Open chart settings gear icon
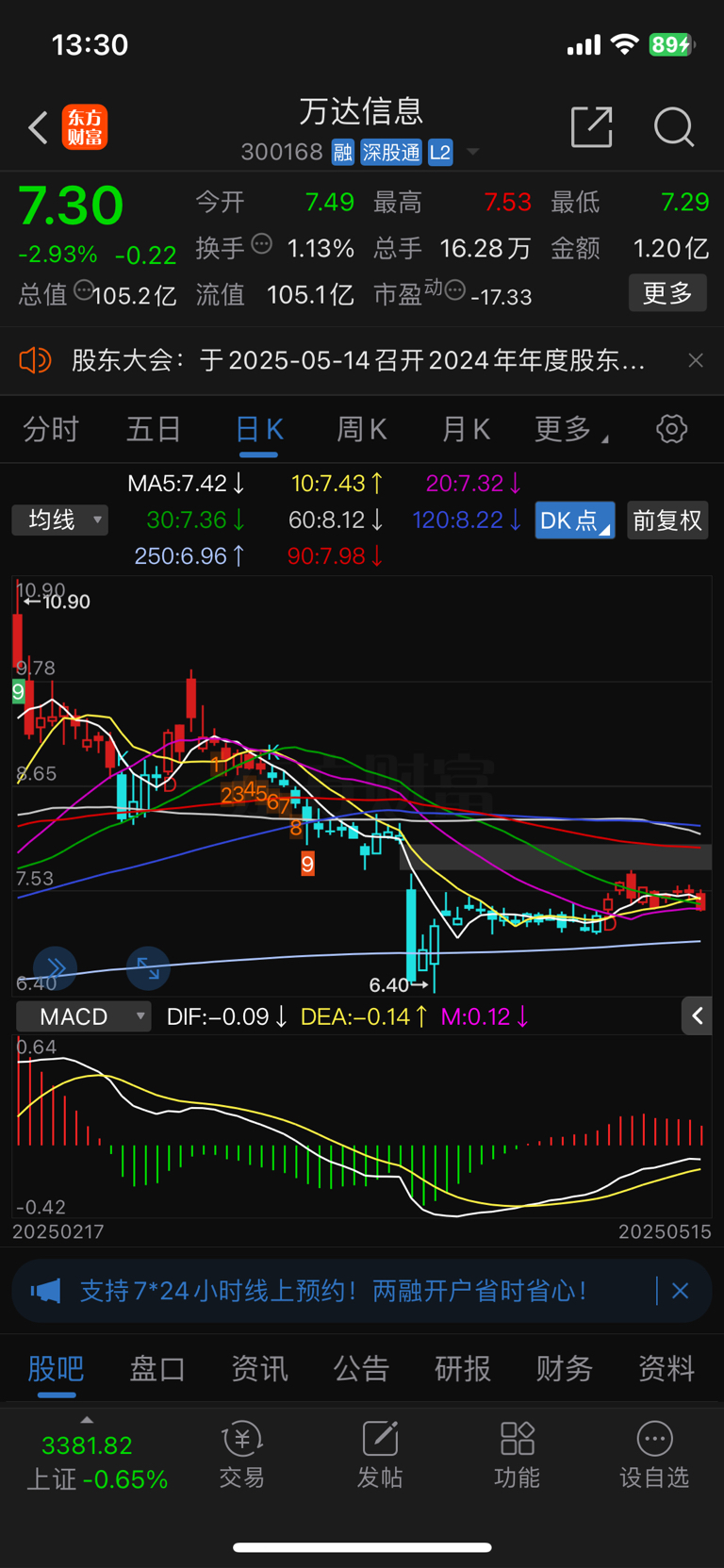 click(671, 429)
